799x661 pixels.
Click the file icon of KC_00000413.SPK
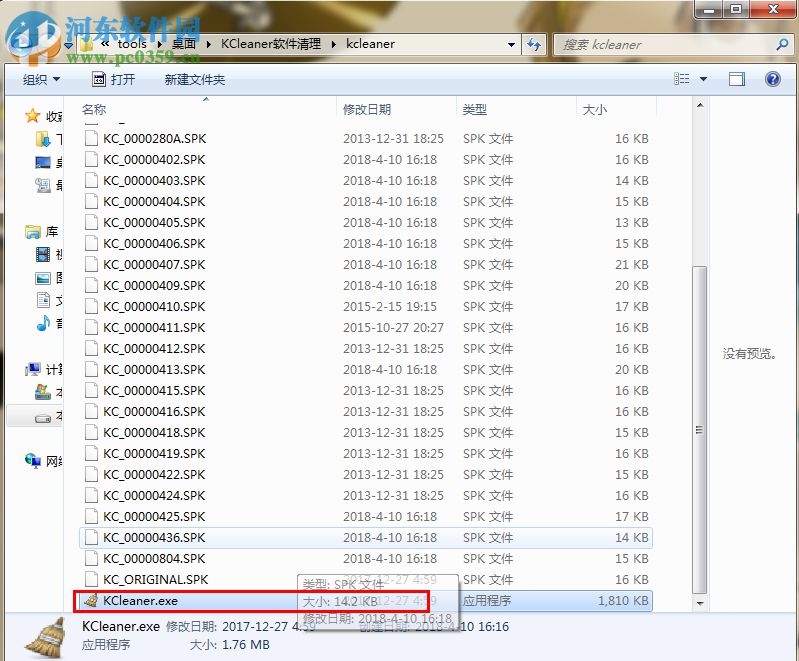91,369
